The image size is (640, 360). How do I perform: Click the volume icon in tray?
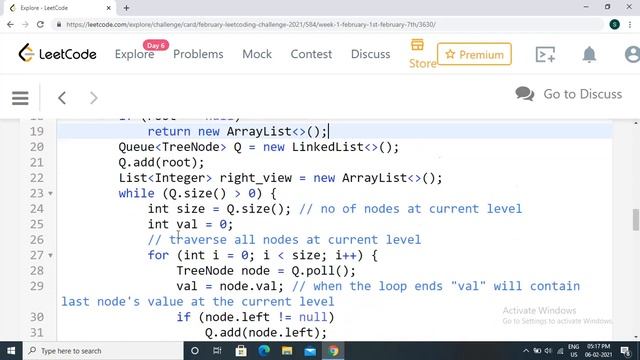(x=548, y=351)
